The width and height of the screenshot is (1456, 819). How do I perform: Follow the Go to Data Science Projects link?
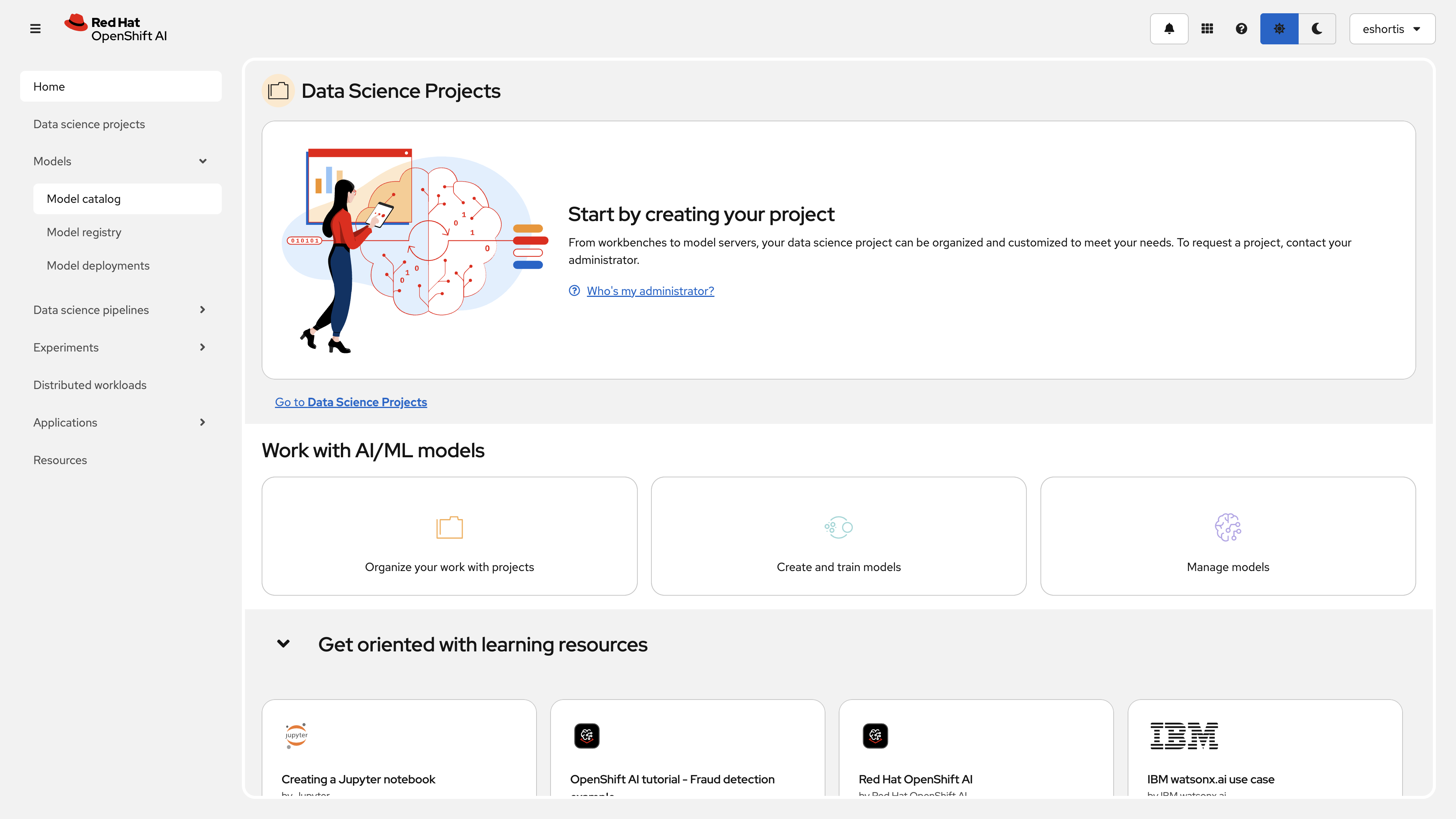pyautogui.click(x=350, y=402)
